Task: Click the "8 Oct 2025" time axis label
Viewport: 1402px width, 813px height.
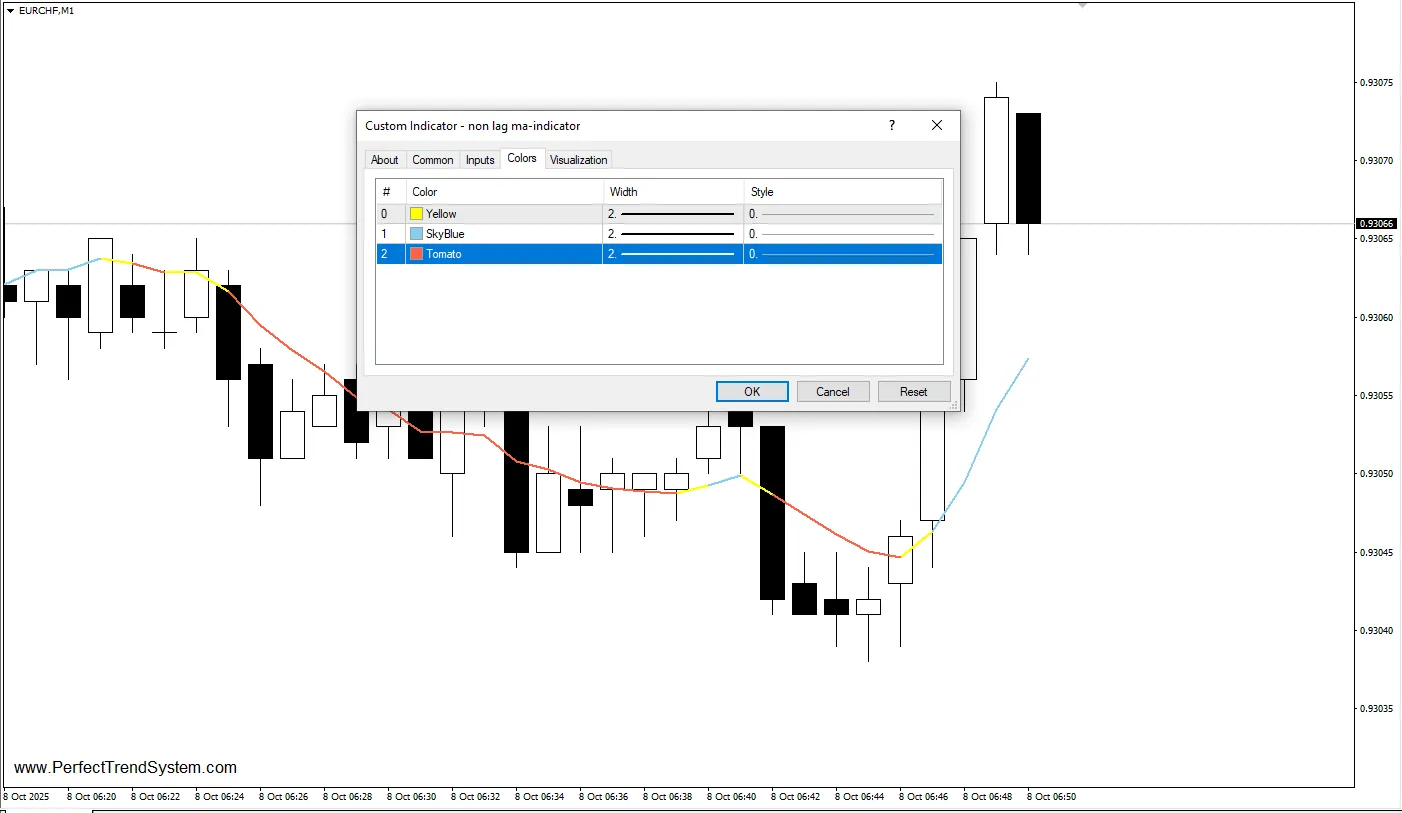Action: tap(26, 797)
